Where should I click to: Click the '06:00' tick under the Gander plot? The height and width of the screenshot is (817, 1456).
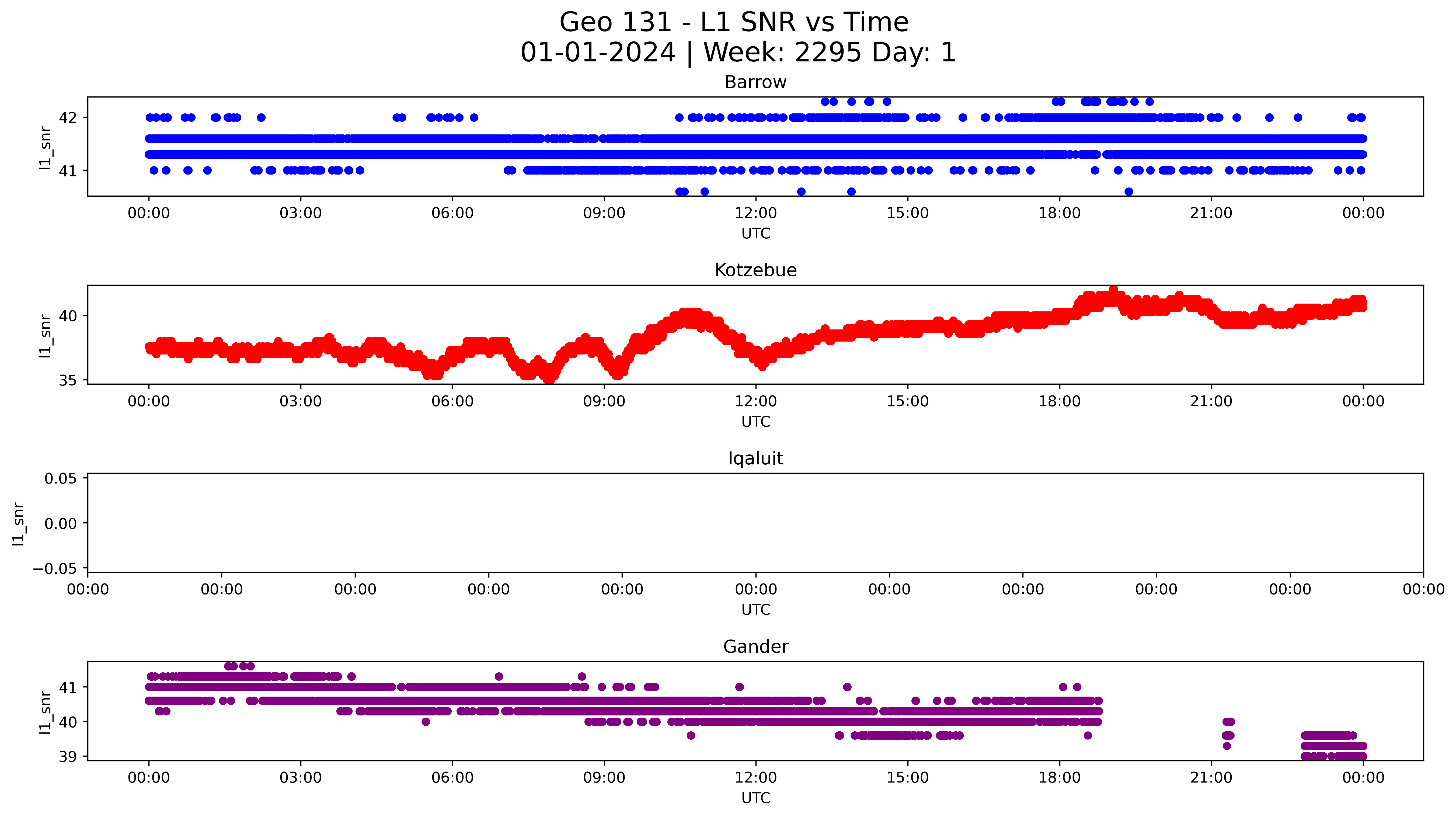pyautogui.click(x=452, y=777)
